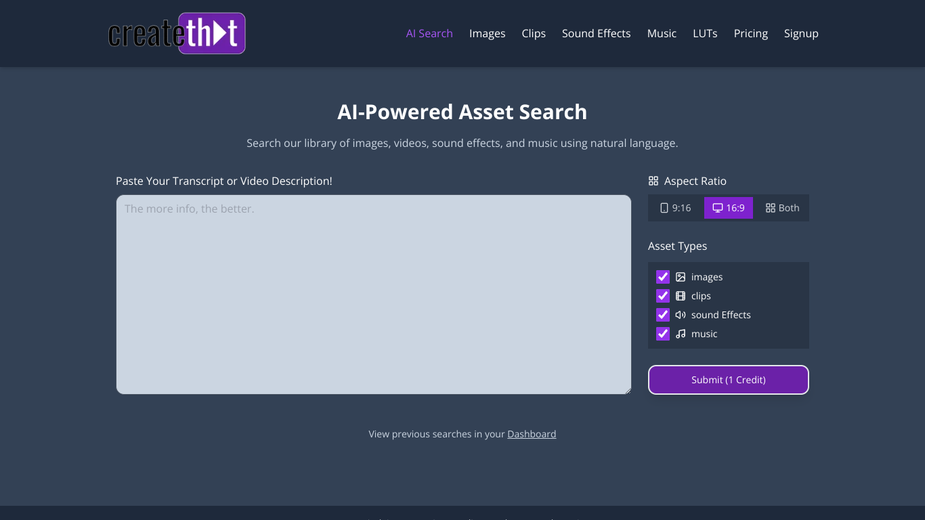Select the 16:9 aspect ratio
925x520 pixels.
(728, 208)
